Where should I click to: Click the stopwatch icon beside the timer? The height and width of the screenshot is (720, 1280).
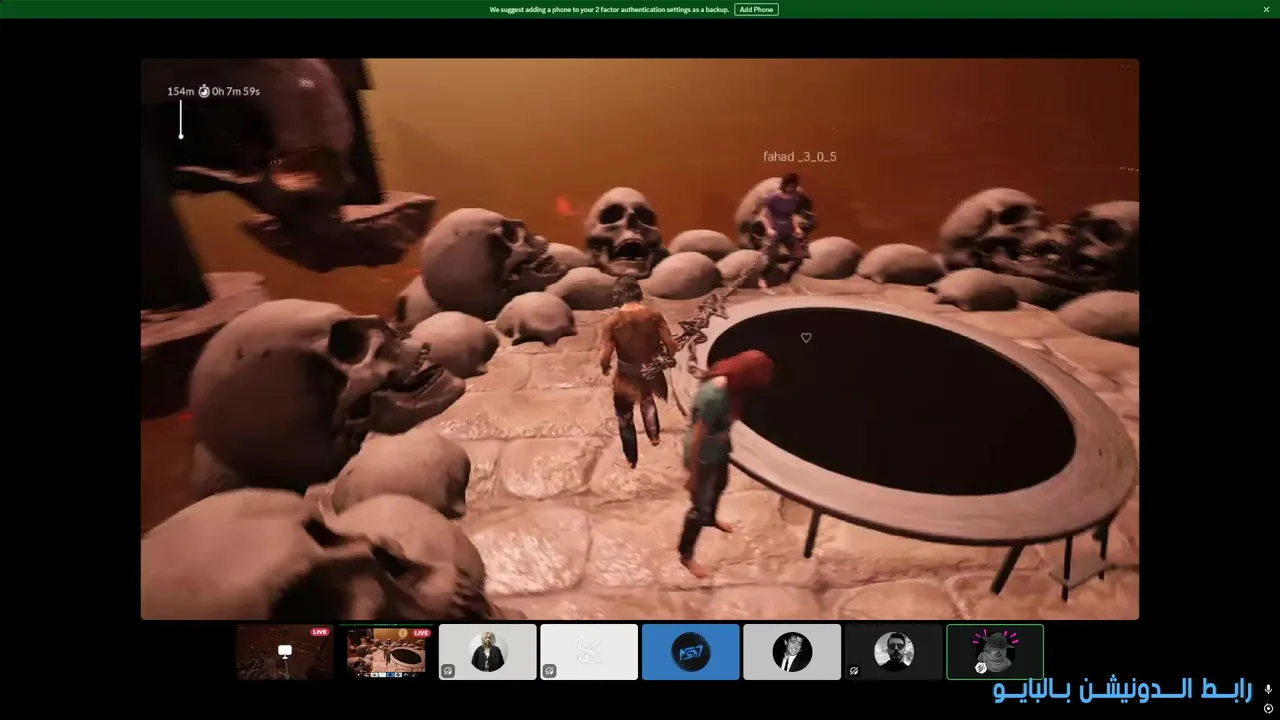(x=204, y=91)
